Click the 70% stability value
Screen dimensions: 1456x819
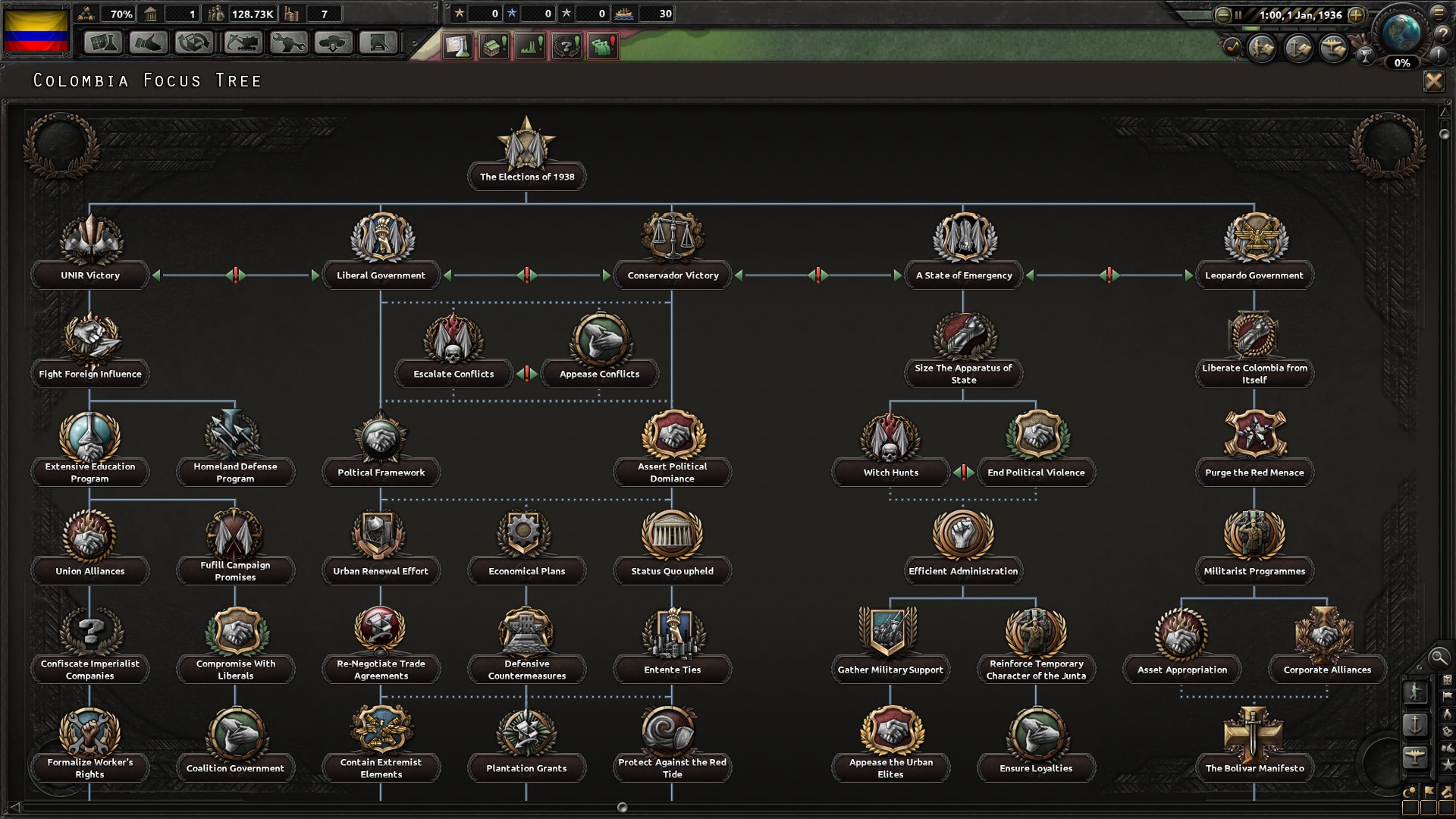[121, 14]
